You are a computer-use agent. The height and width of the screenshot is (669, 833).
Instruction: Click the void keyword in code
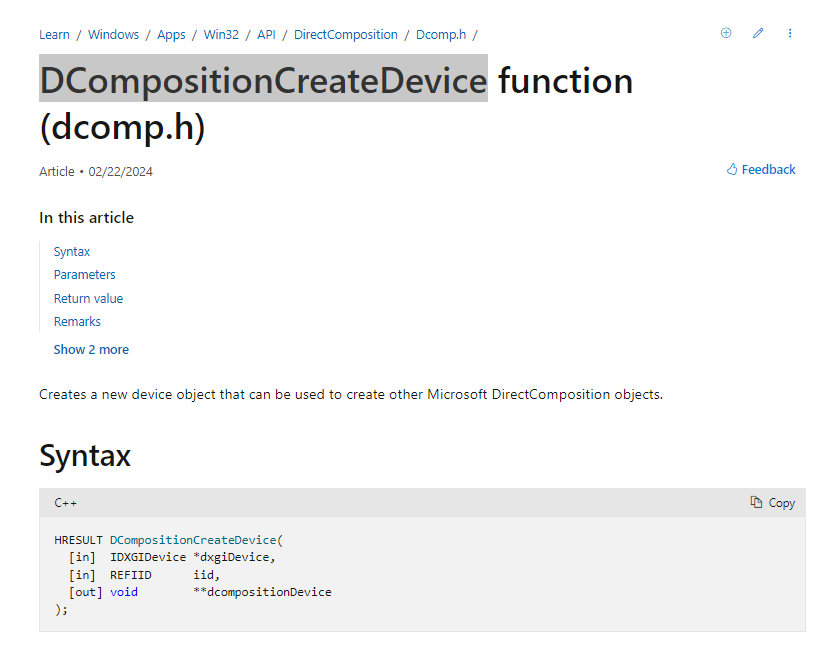pyautogui.click(x=124, y=592)
